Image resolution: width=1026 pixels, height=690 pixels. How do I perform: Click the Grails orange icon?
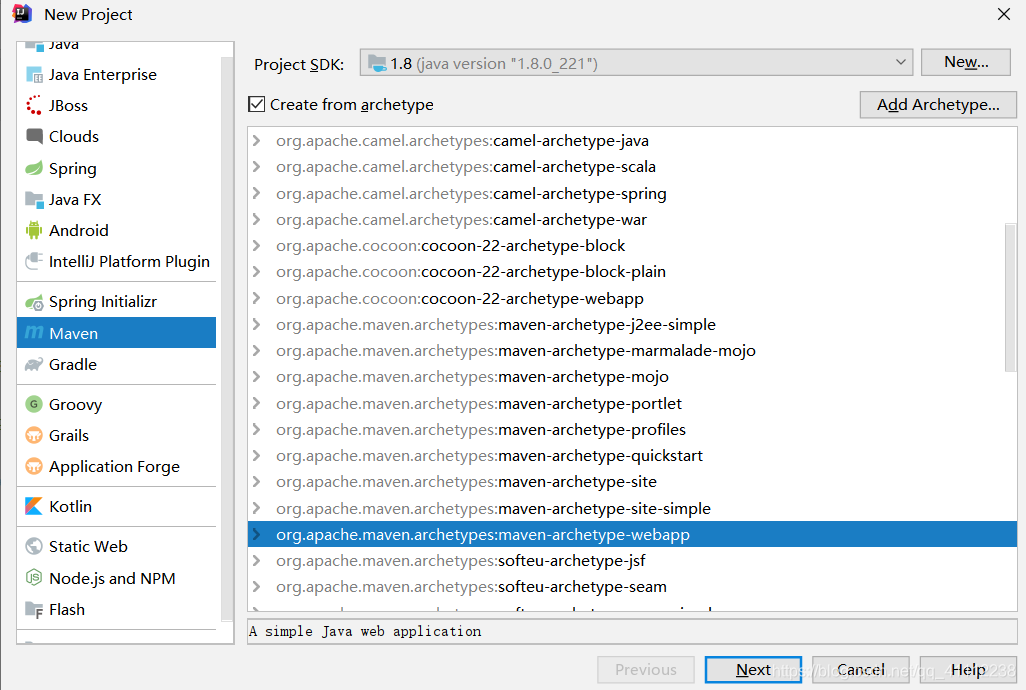[34, 435]
